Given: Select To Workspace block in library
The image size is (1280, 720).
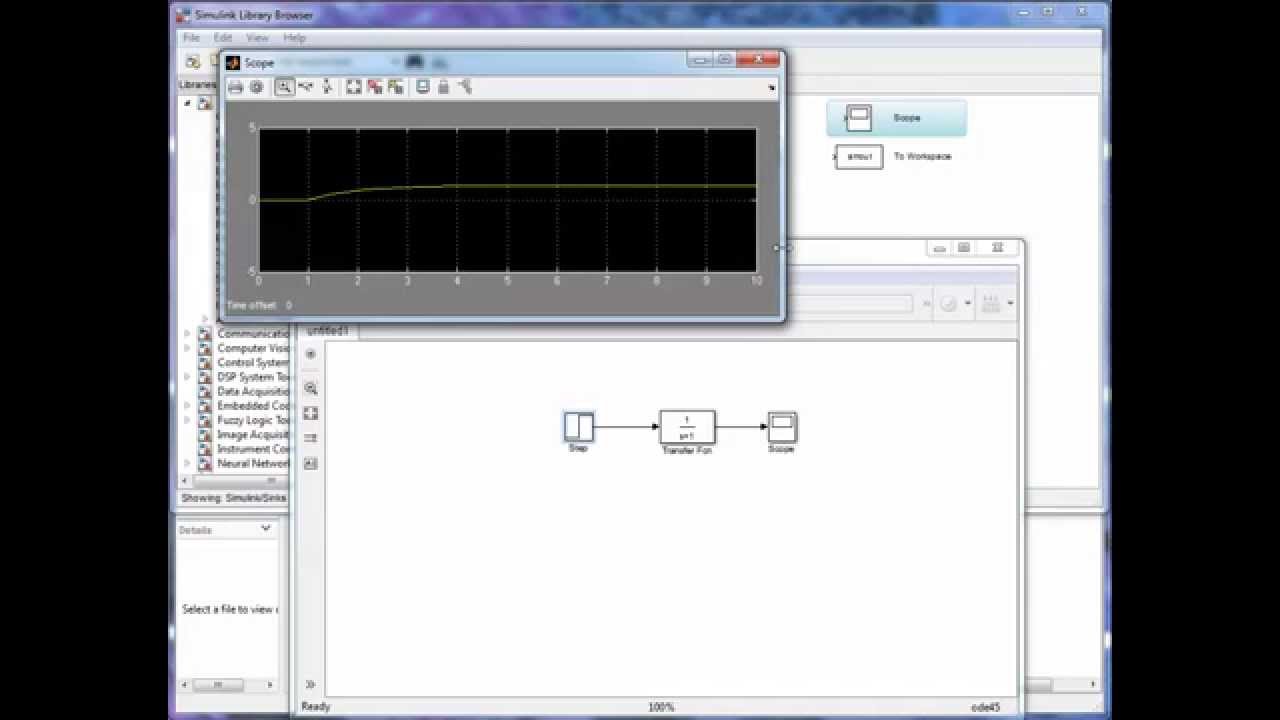Looking at the screenshot, I should tap(894, 157).
